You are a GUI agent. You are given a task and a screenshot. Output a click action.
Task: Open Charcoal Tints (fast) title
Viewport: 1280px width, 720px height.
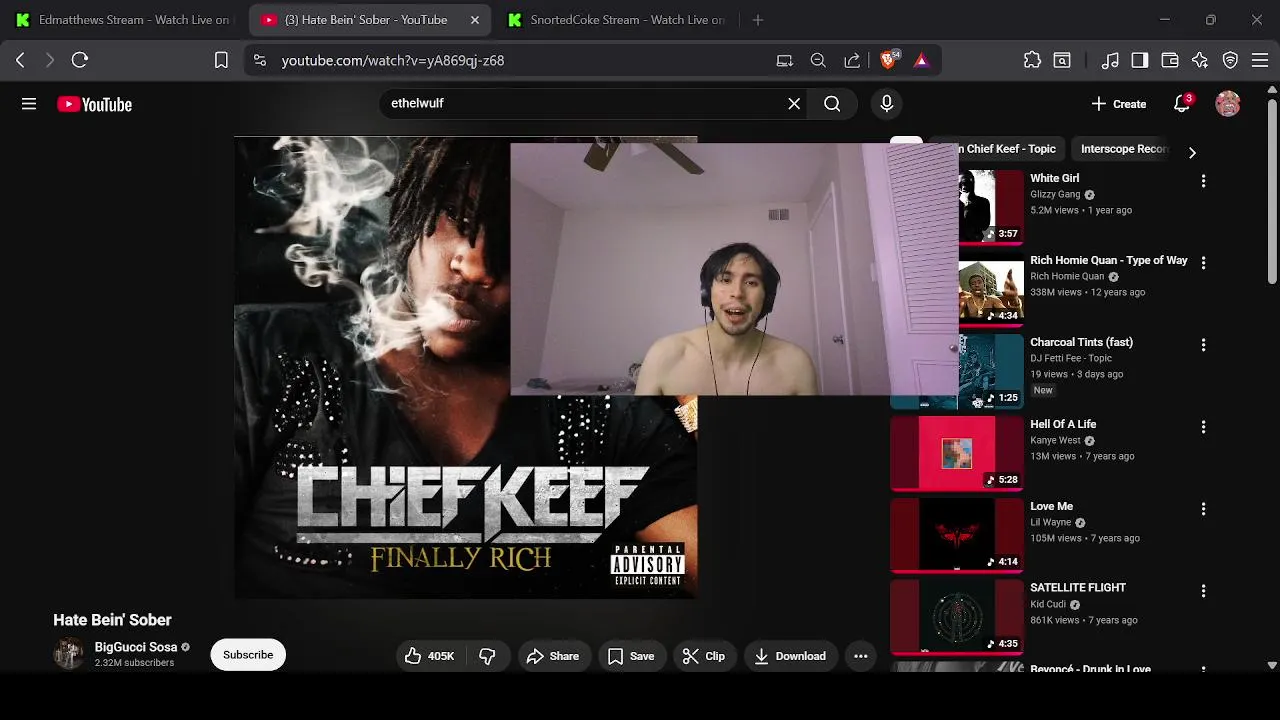1081,342
